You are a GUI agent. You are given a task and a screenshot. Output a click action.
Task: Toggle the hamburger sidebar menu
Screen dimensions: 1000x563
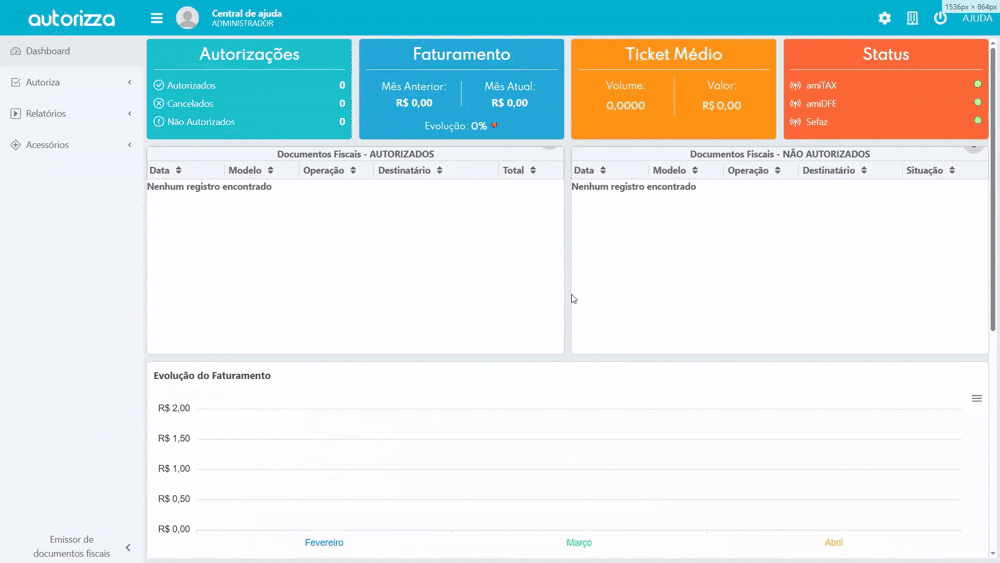156,18
